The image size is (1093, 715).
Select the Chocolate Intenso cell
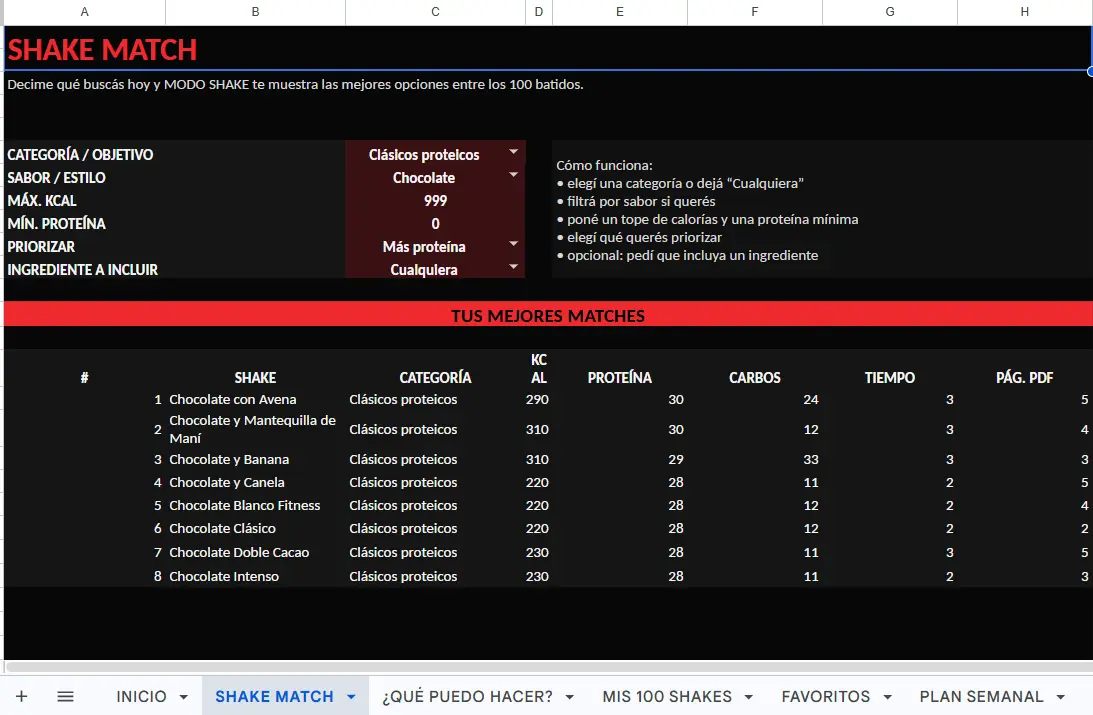pyautogui.click(x=255, y=576)
